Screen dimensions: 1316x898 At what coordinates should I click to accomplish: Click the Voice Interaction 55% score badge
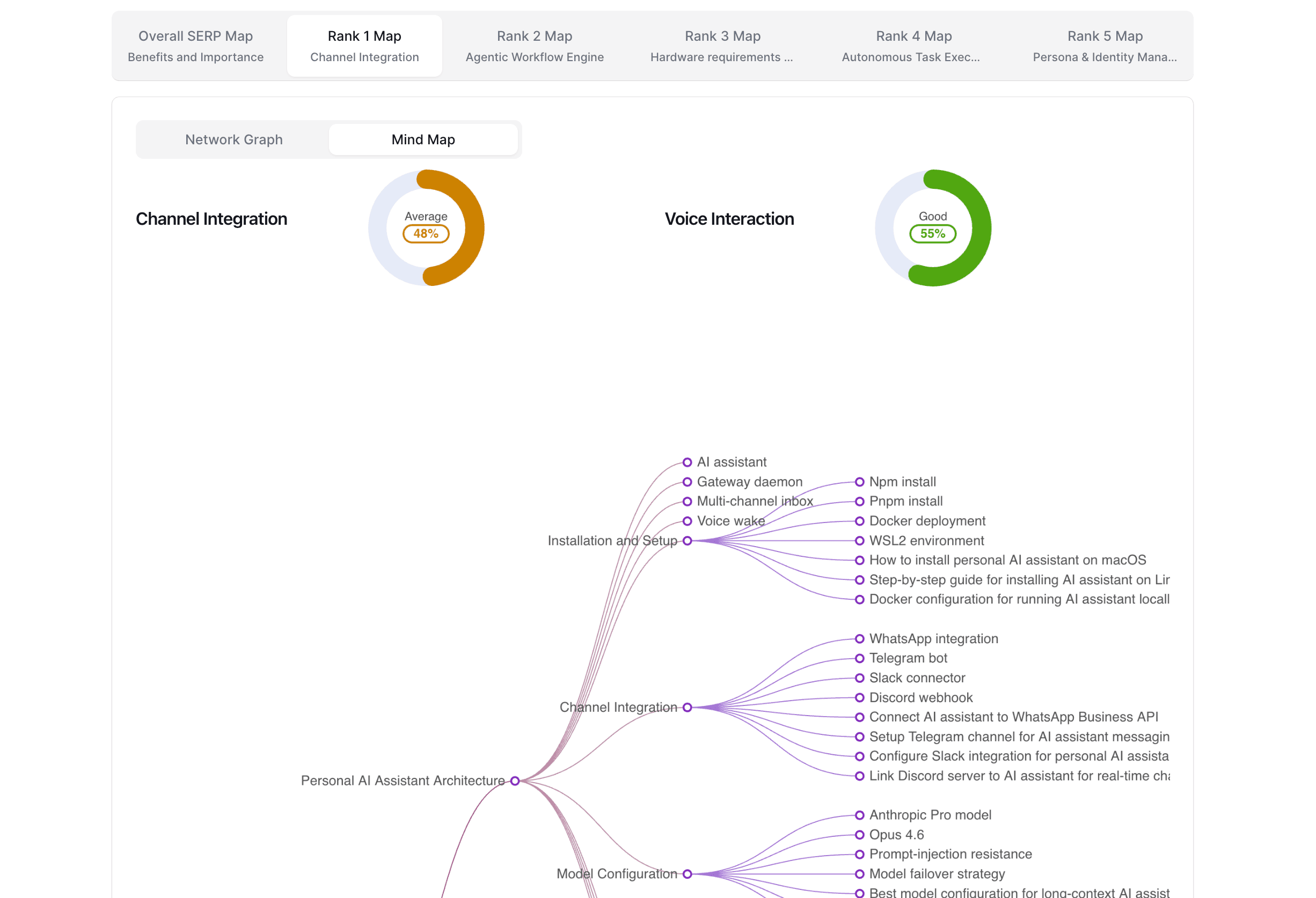933,233
